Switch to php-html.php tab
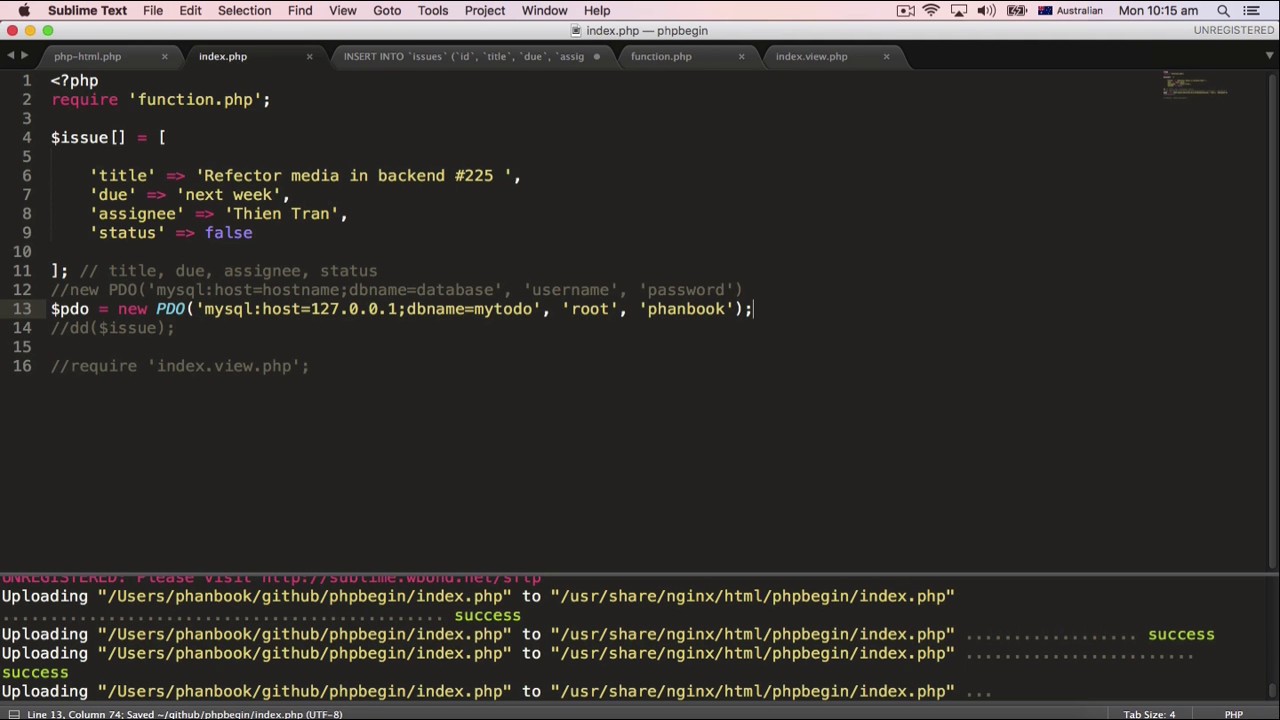Screen dimensions: 1280x720 pyautogui.click(x=88, y=56)
